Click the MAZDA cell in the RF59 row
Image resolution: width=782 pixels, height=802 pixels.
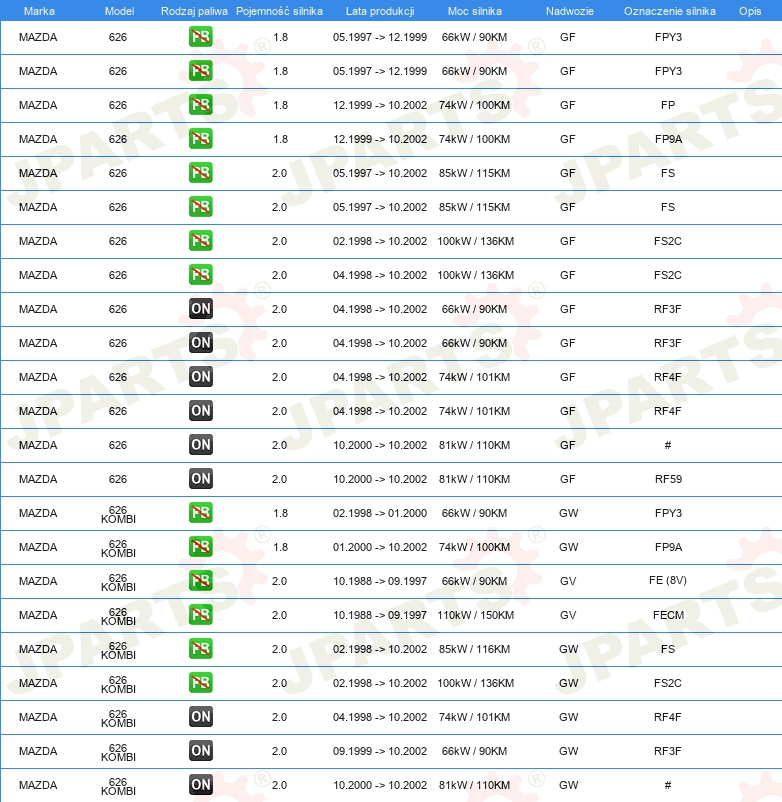pos(38,479)
